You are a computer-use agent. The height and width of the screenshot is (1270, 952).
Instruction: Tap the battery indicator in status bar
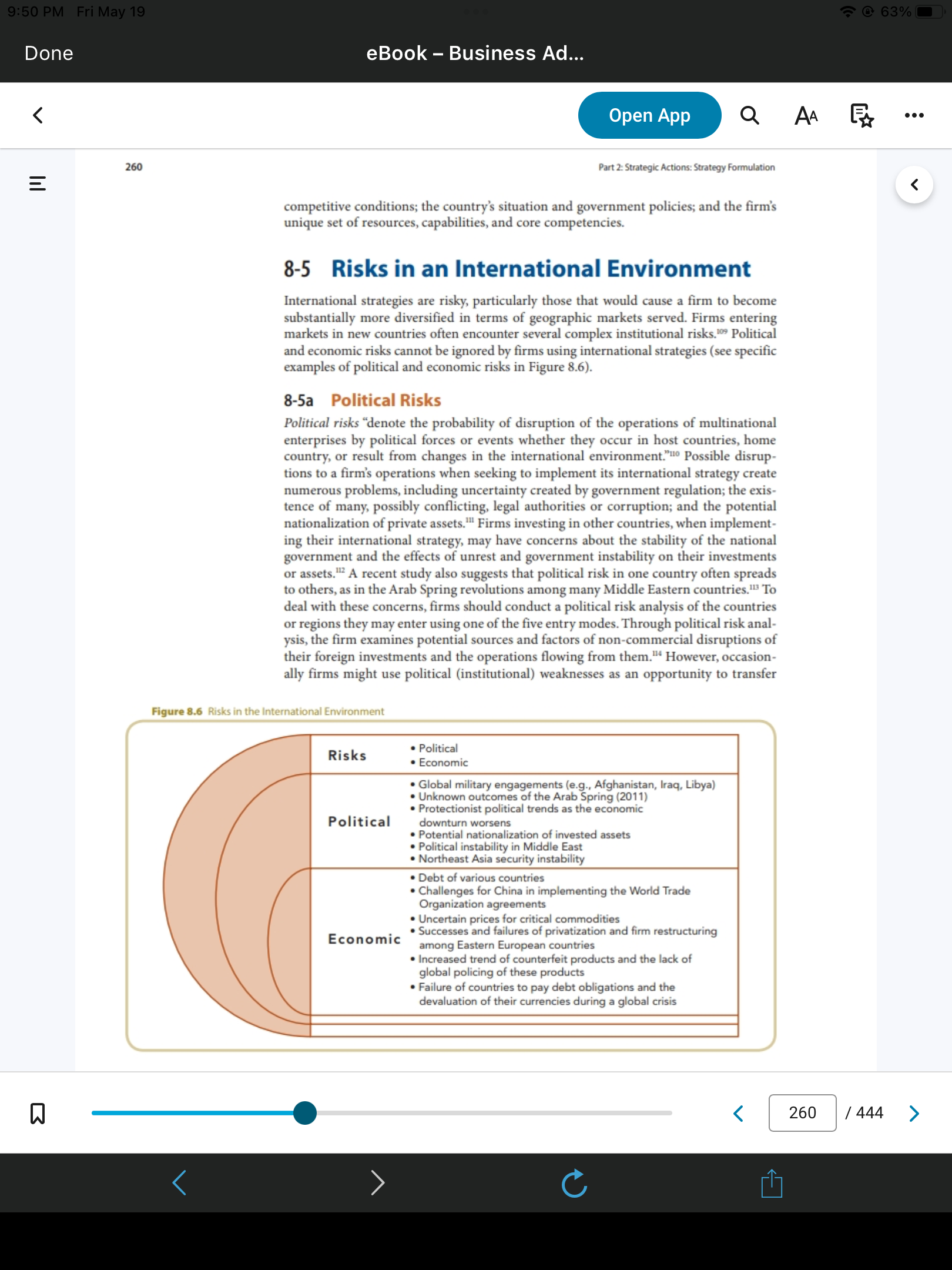[x=928, y=12]
